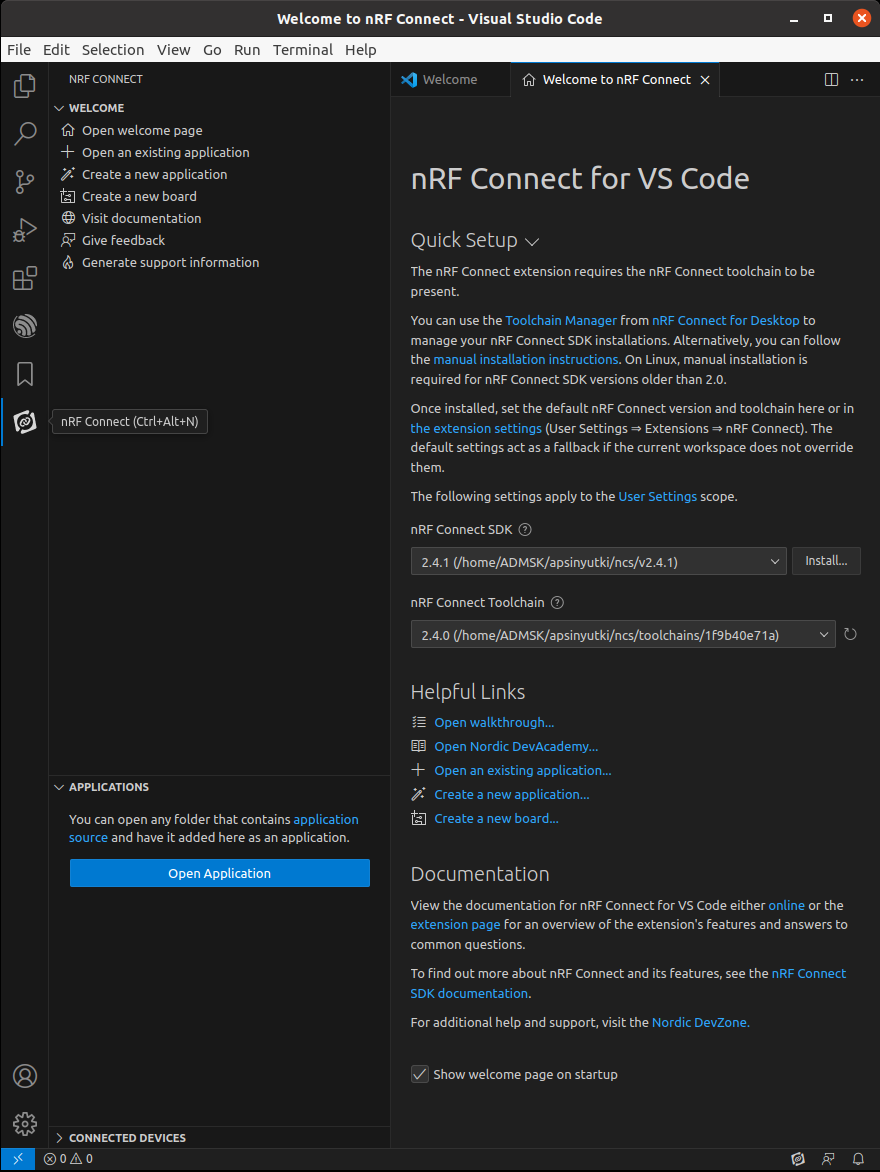Image resolution: width=880 pixels, height=1172 pixels.
Task: Toggle Show welcome page on startup checkbox
Action: click(419, 1074)
